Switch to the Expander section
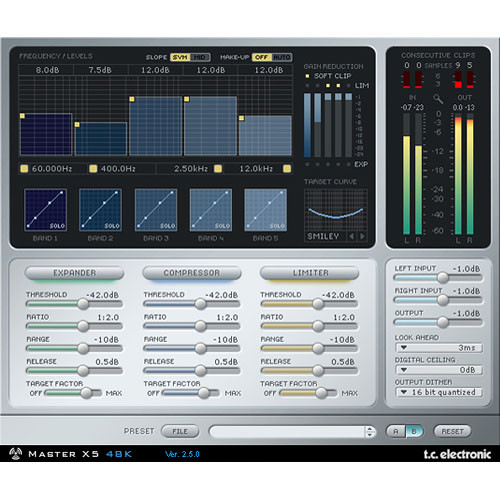 click(74, 273)
